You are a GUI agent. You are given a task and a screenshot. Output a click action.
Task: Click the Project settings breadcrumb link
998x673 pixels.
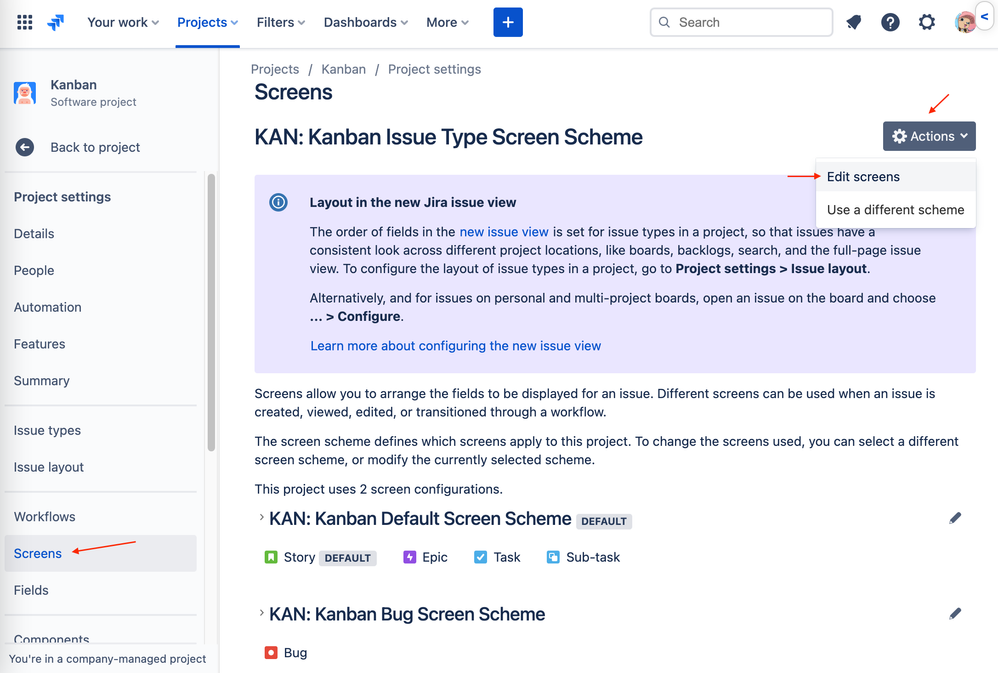tap(435, 69)
